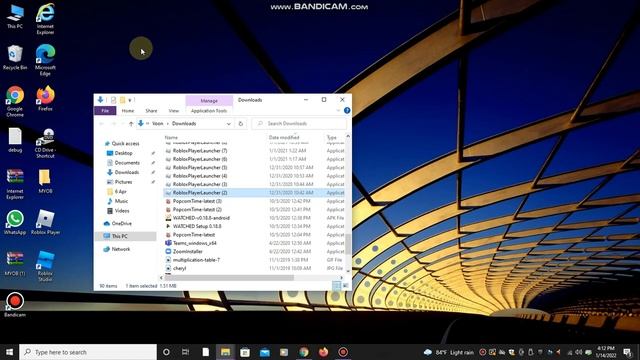Go up one folder level
Screen dimensions: 640x360
click(x=131, y=123)
